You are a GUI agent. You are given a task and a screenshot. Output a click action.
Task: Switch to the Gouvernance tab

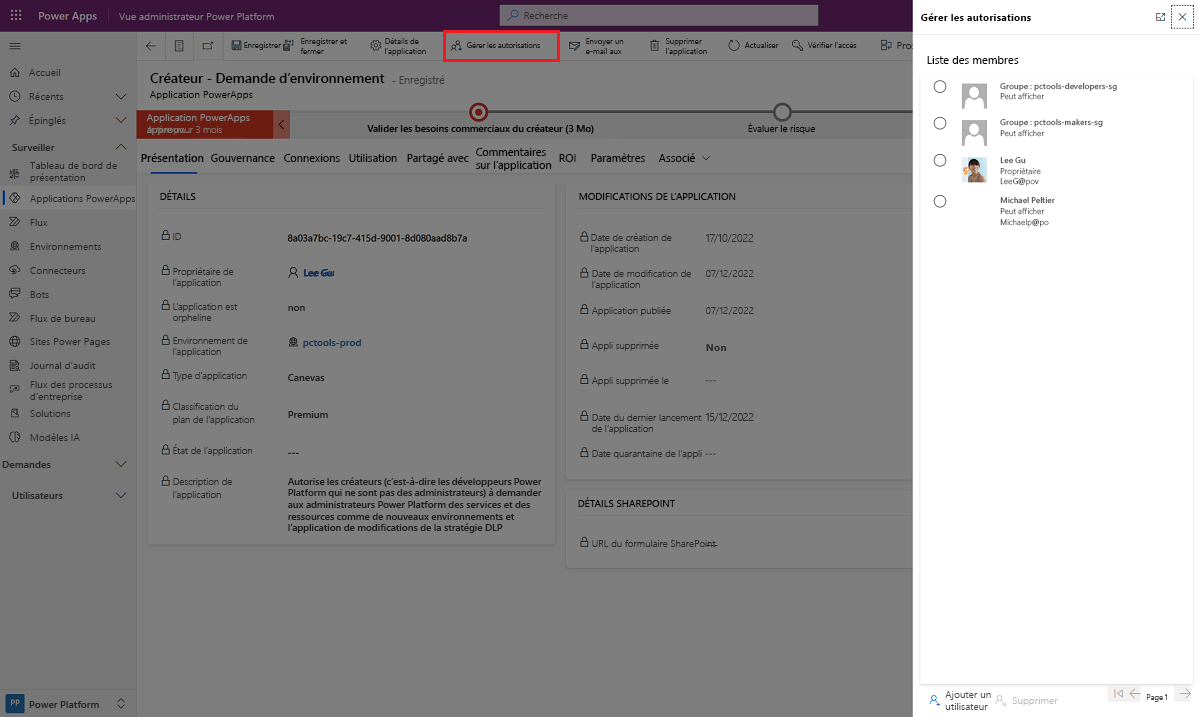point(243,158)
